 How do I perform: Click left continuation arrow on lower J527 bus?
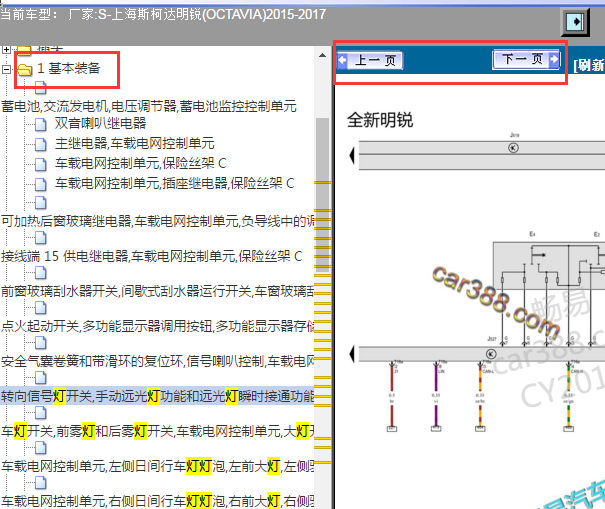pos(352,354)
